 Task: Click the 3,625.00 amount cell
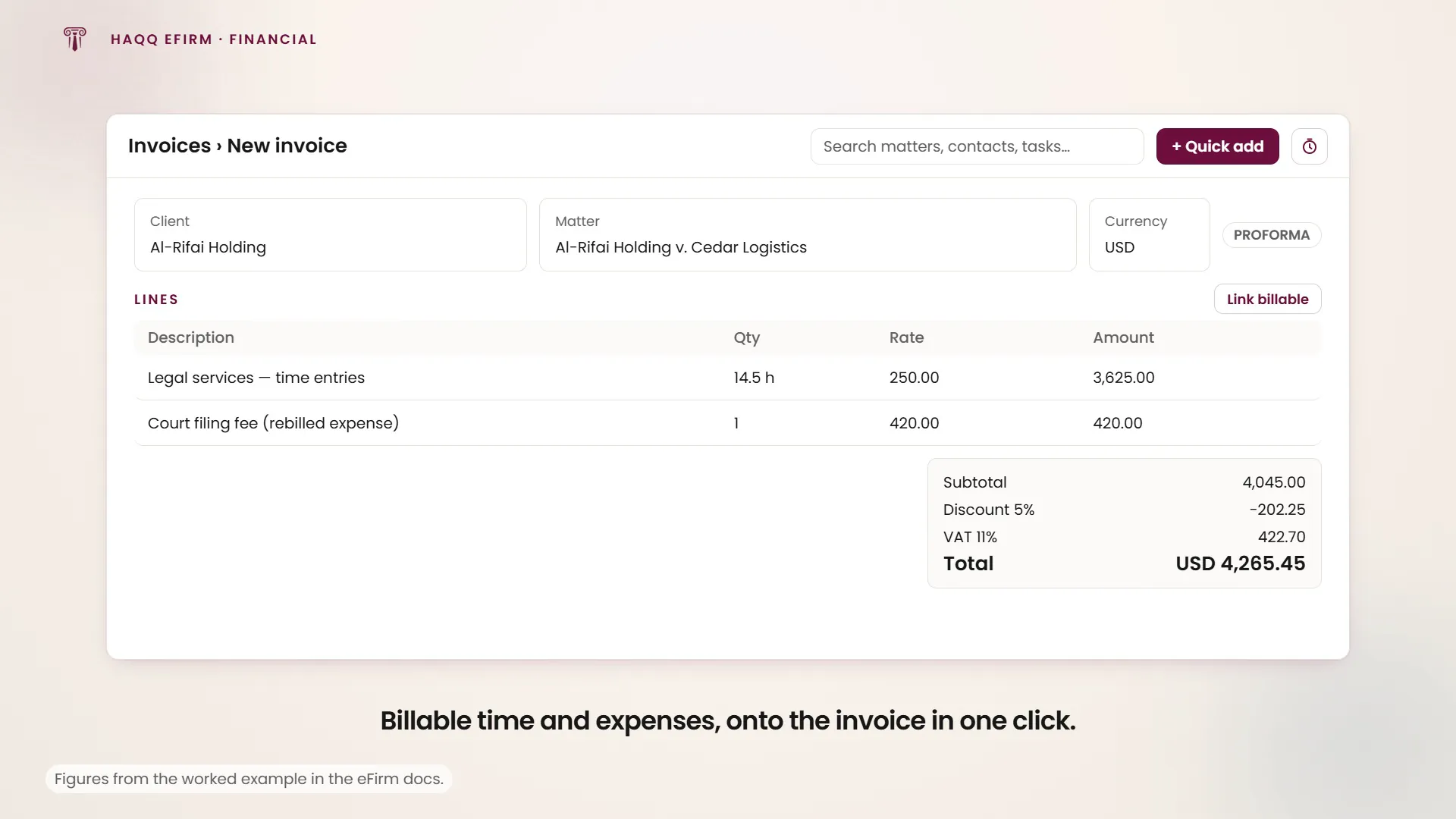[x=1123, y=378]
